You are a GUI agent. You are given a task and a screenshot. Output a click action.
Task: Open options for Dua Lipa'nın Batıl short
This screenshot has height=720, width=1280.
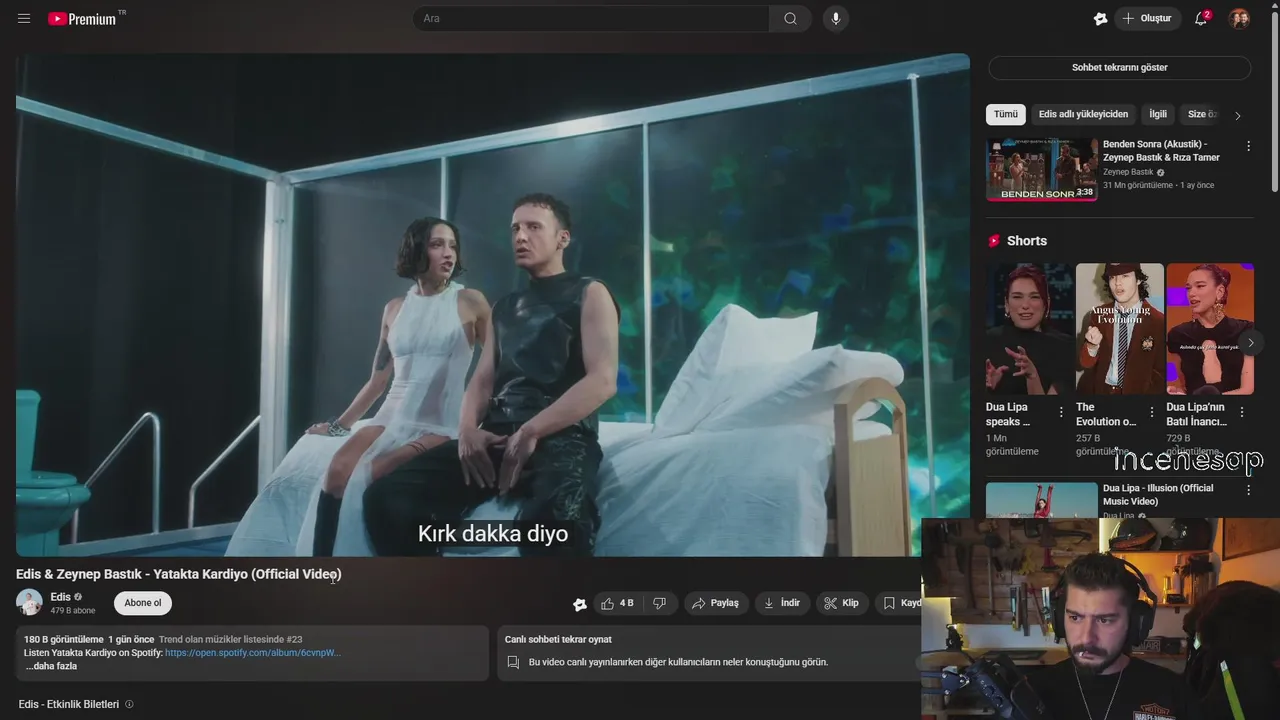click(1242, 412)
